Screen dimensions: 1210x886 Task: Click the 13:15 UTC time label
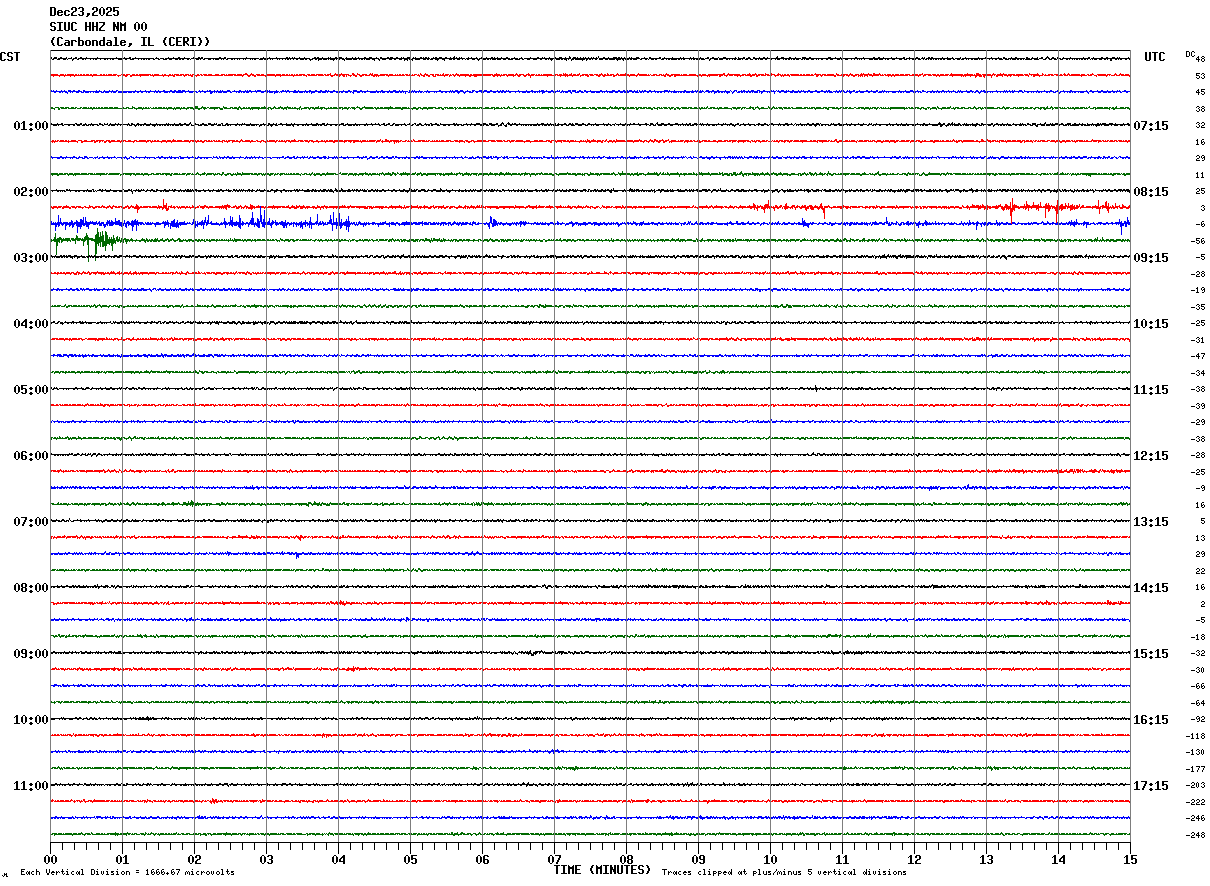1150,522
